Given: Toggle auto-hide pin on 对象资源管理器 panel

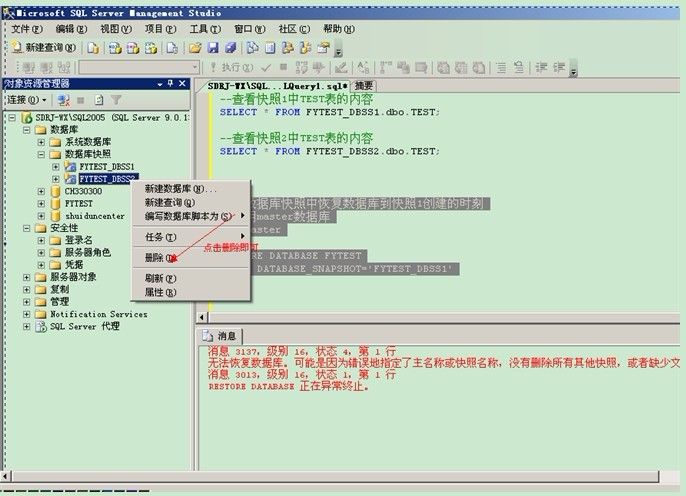Looking at the screenshot, I should [x=171, y=84].
